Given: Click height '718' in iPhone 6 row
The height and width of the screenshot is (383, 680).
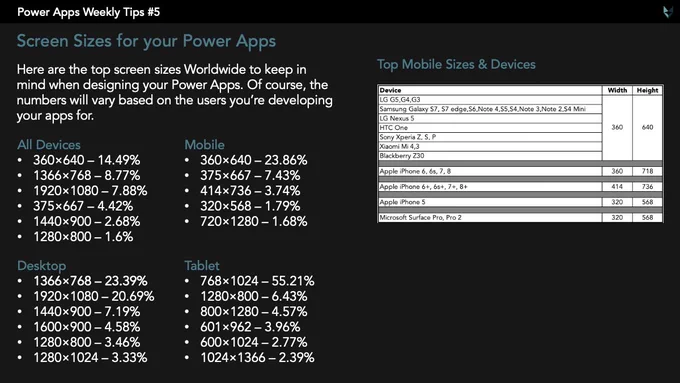Looking at the screenshot, I should coord(647,171).
